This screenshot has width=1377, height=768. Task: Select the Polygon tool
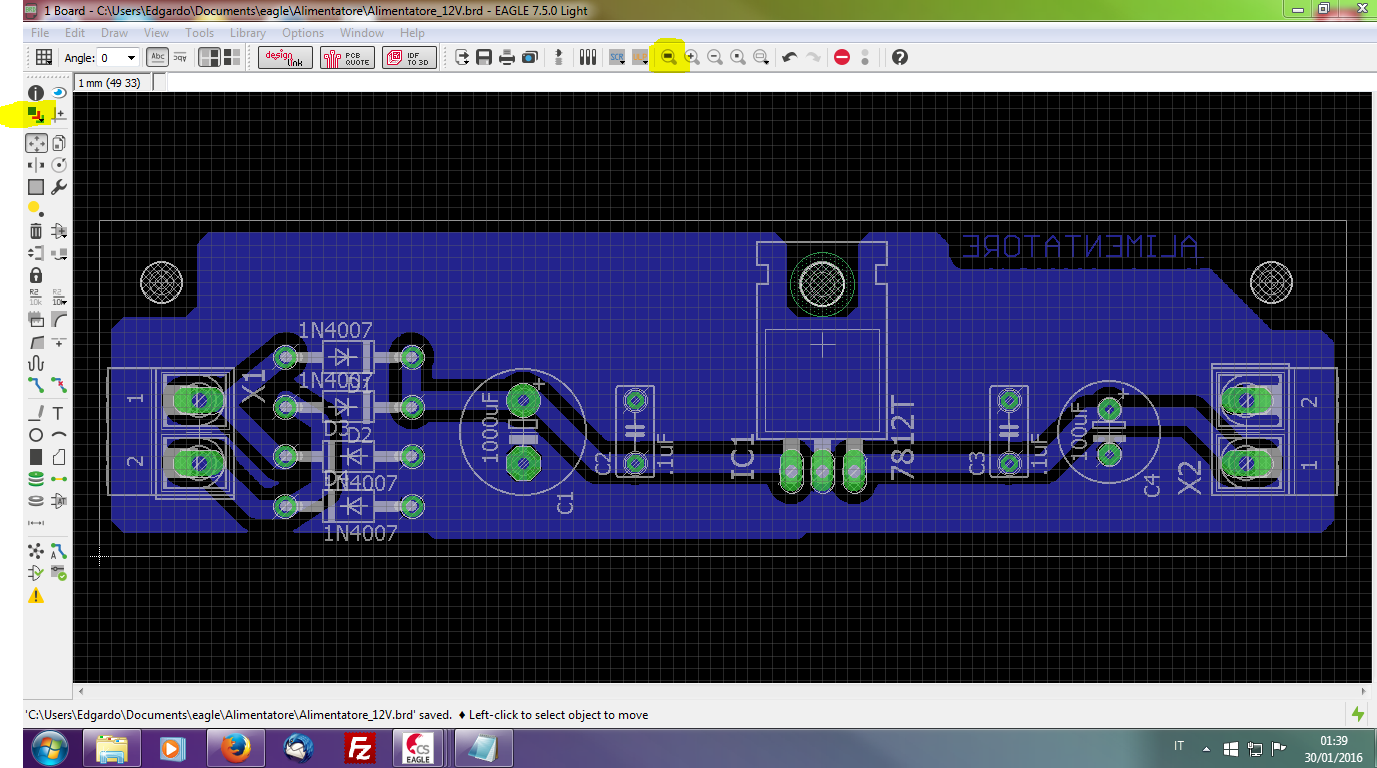[59, 457]
